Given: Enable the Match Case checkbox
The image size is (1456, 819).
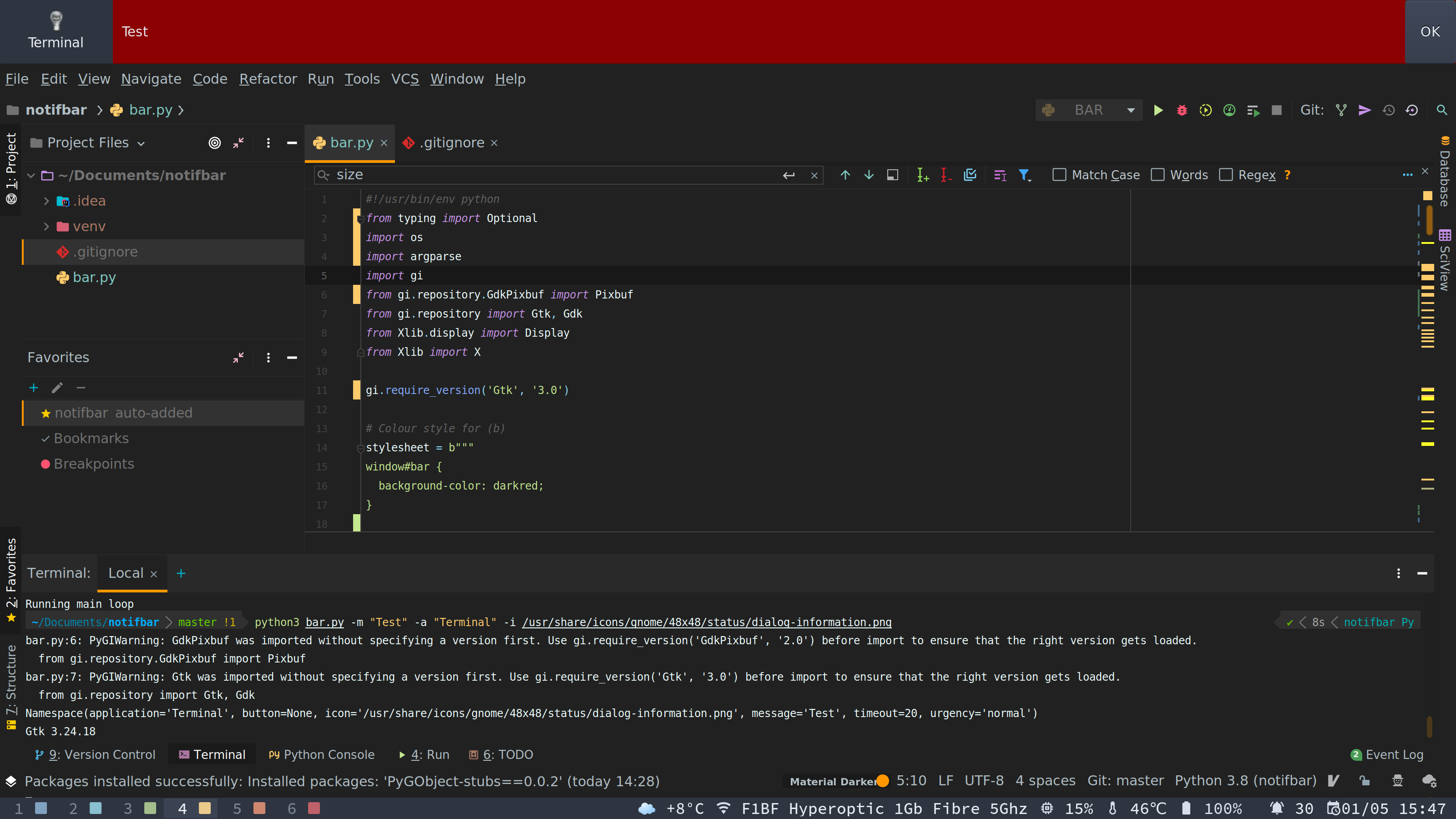Looking at the screenshot, I should (x=1059, y=175).
